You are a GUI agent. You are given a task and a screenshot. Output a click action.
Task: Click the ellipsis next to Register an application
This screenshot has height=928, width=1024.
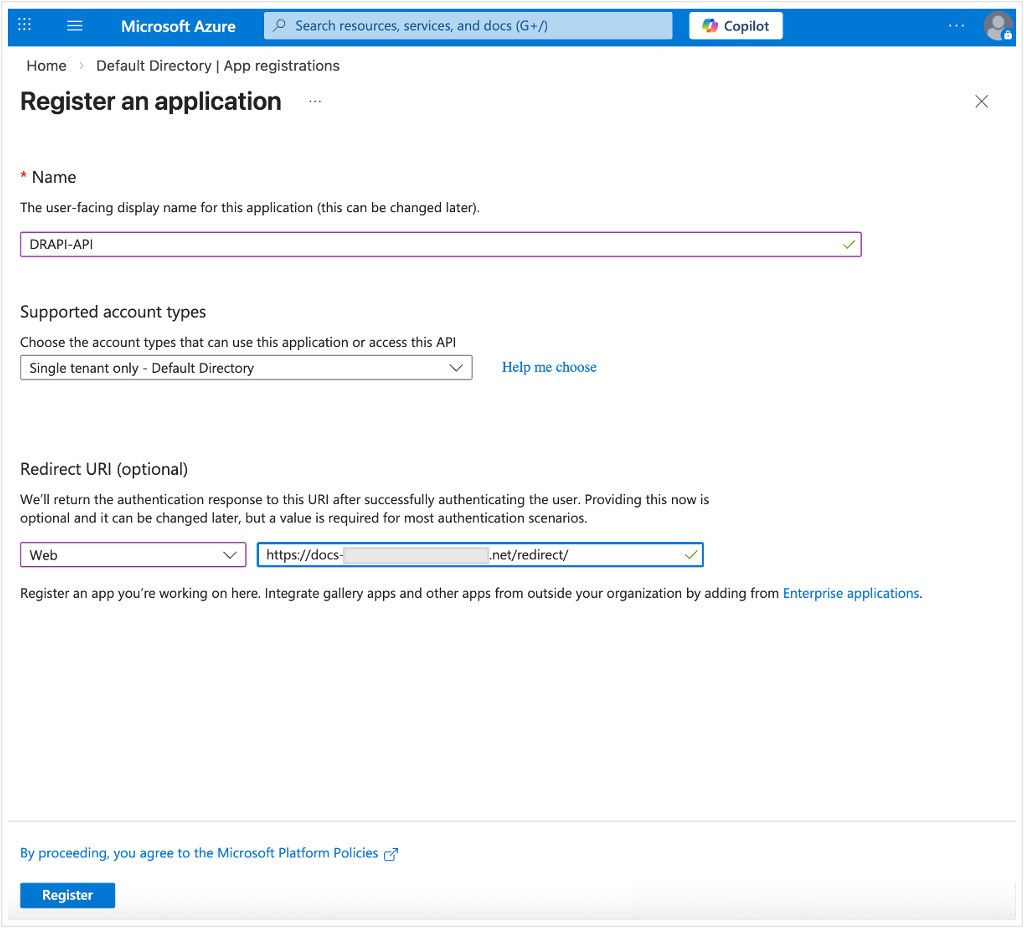pos(315,101)
